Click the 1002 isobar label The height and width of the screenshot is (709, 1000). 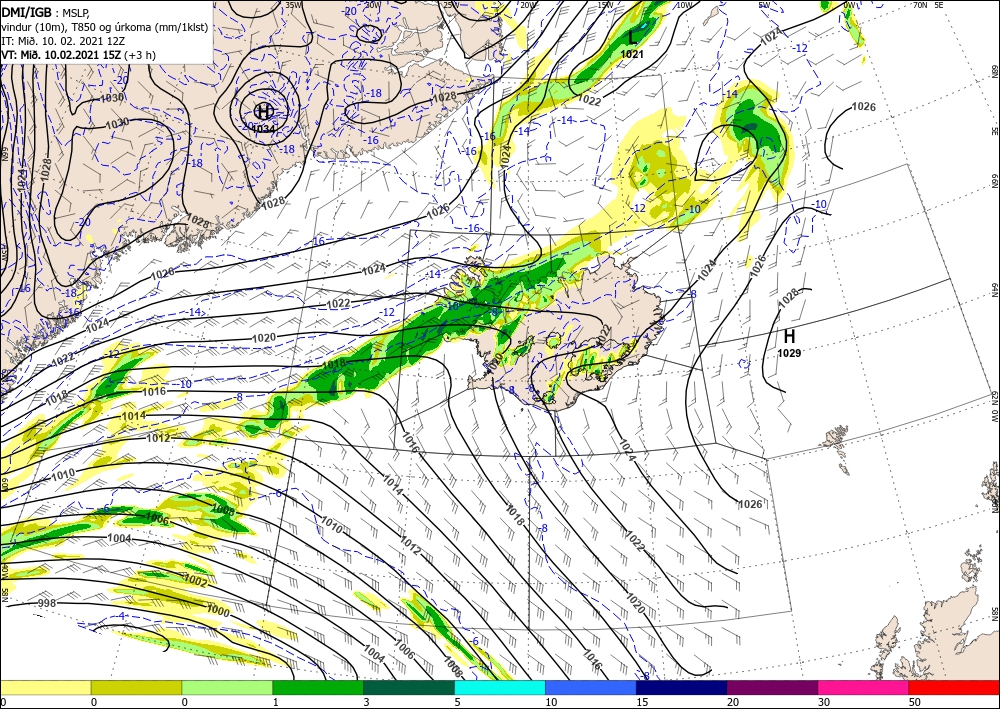coord(196,581)
